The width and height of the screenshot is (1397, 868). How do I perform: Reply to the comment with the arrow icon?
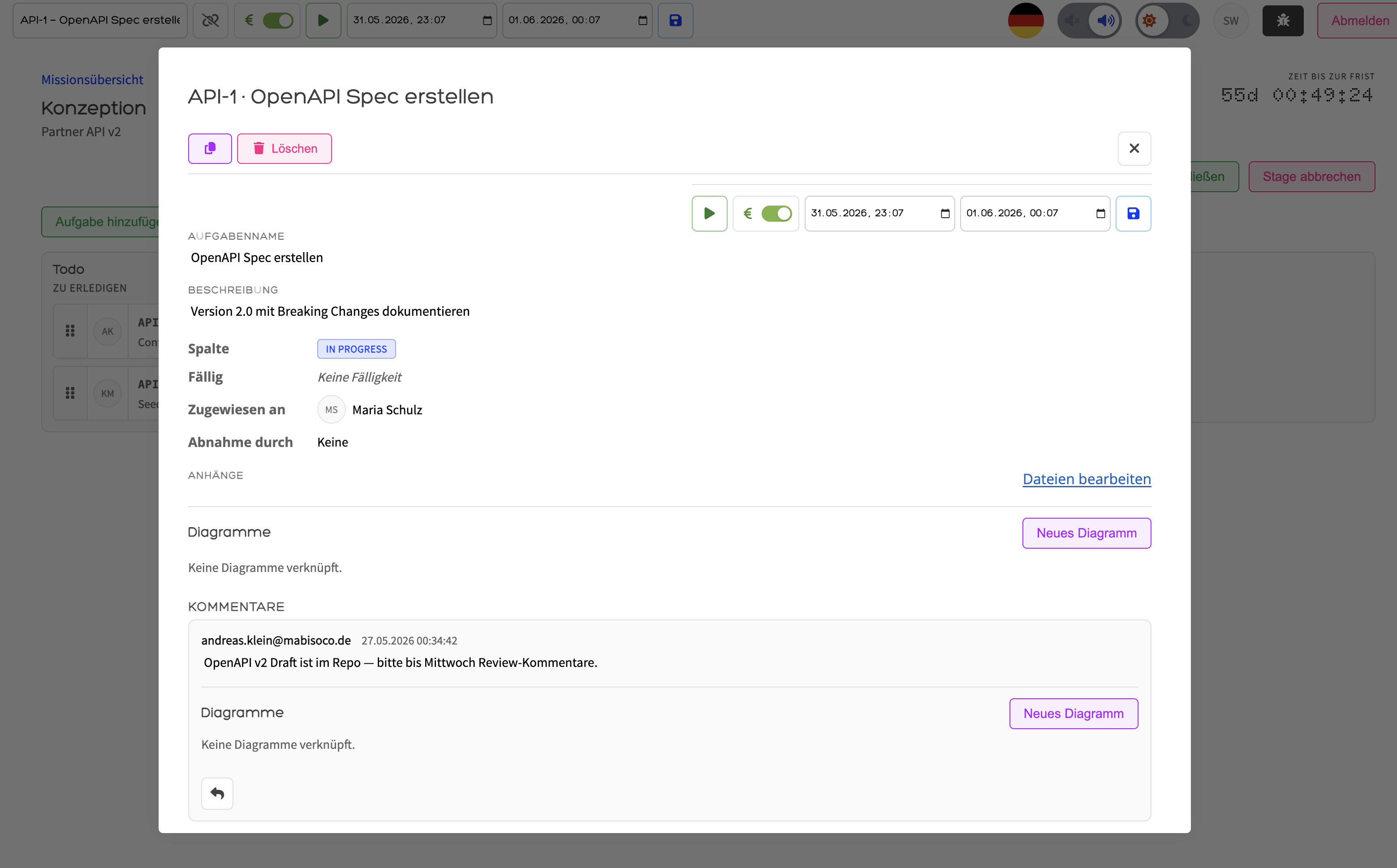[x=217, y=793]
